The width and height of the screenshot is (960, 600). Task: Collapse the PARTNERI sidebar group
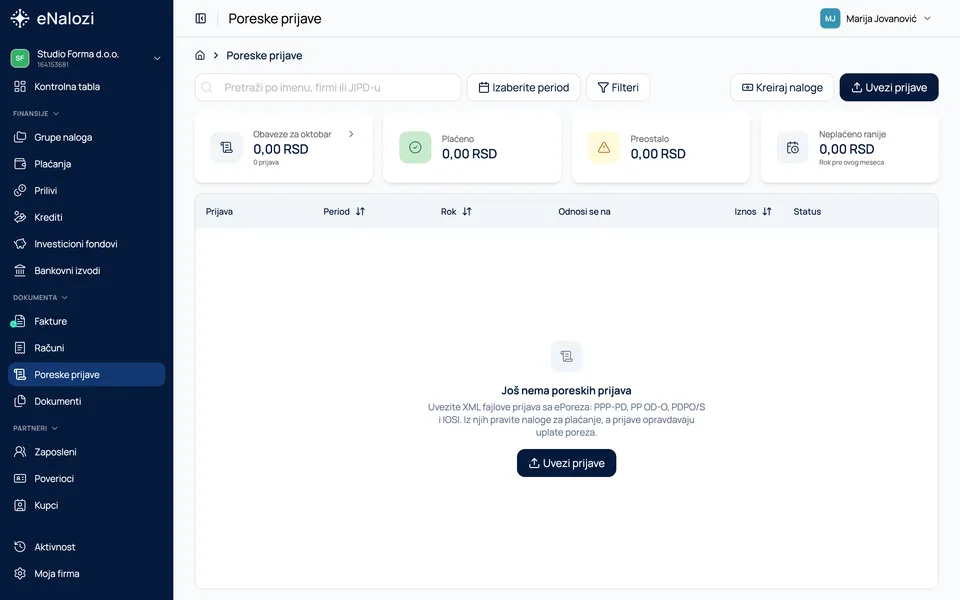(36, 429)
